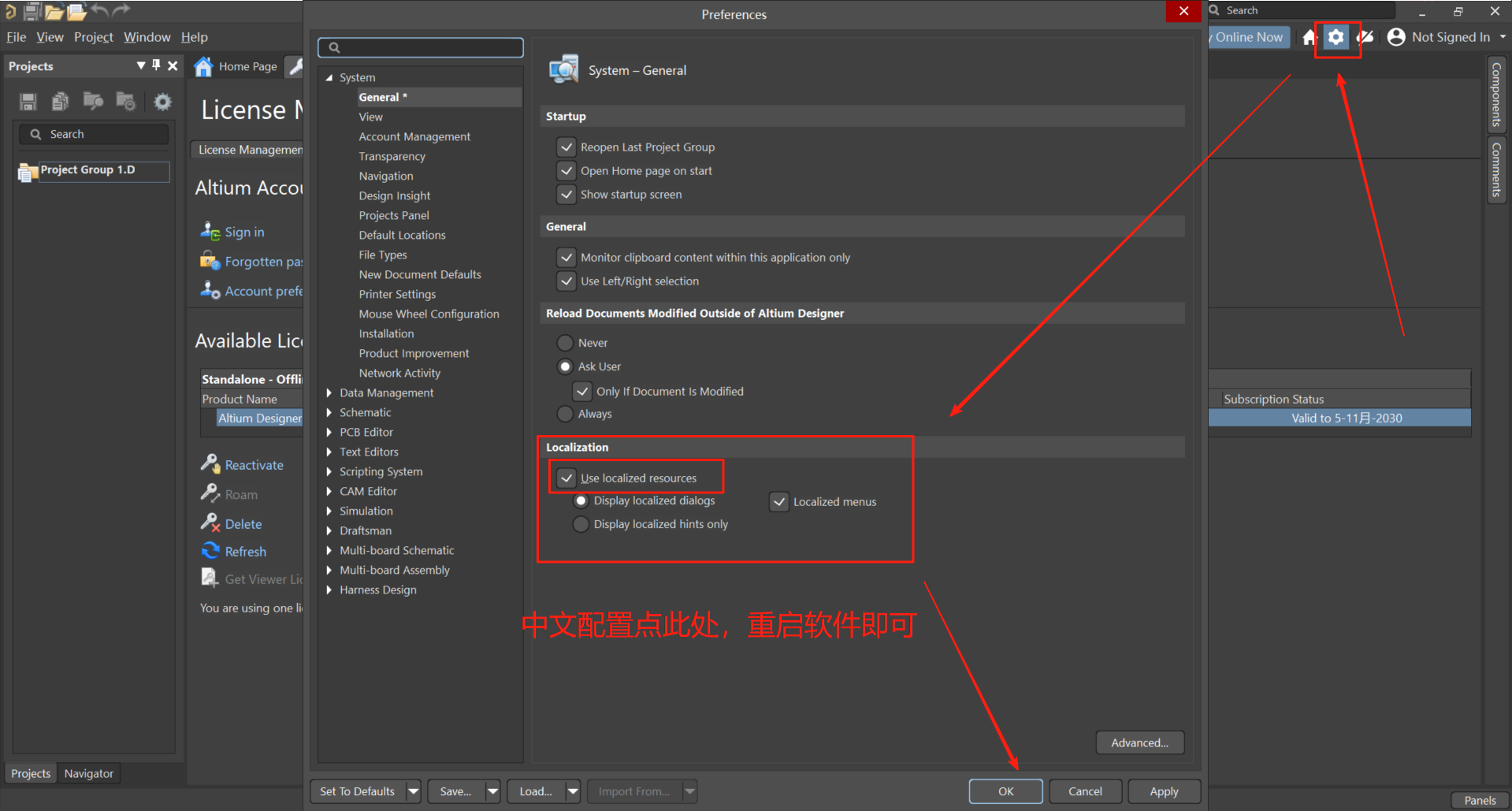
Task: Click the crossed-out cloud connection icon
Action: point(1365,37)
